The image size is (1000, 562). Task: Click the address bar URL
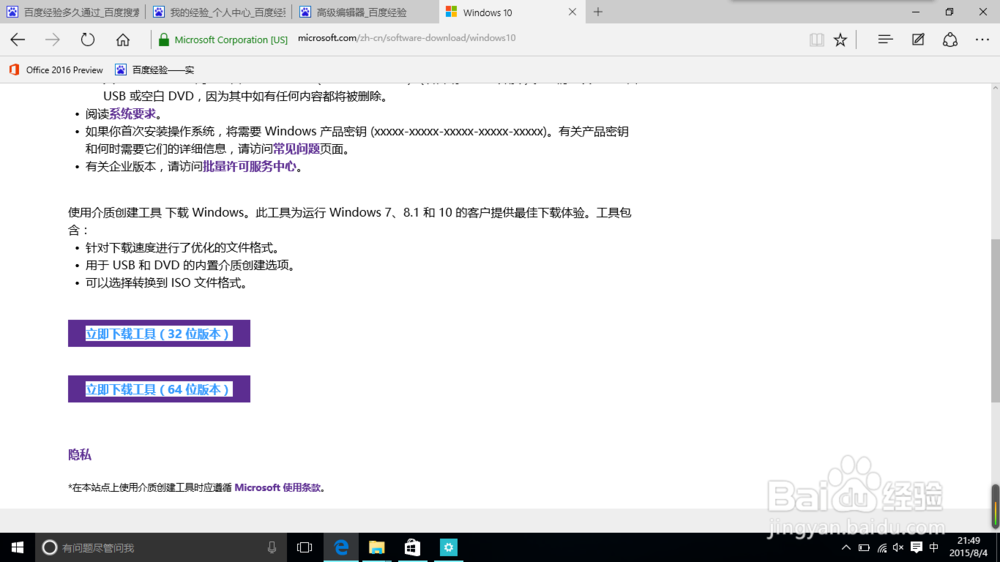coord(407,38)
